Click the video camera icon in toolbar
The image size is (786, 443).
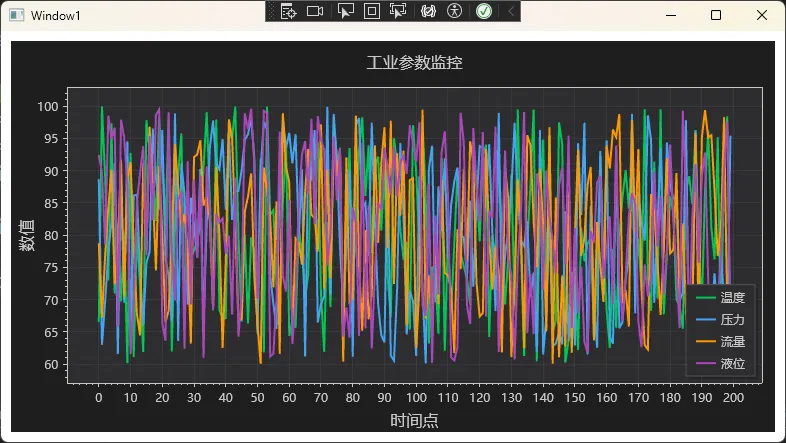click(x=315, y=11)
